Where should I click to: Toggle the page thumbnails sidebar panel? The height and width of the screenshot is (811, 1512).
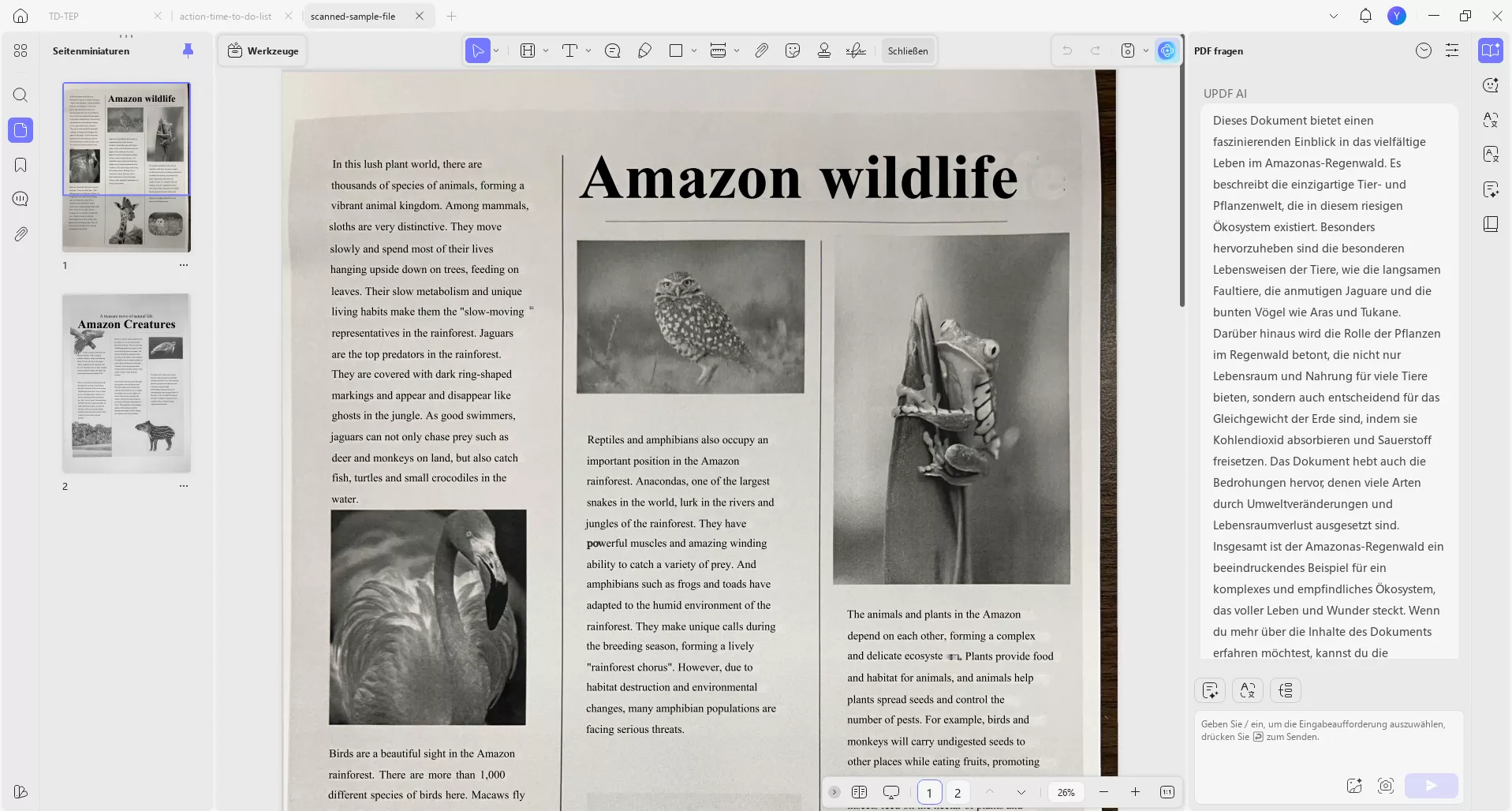click(21, 130)
